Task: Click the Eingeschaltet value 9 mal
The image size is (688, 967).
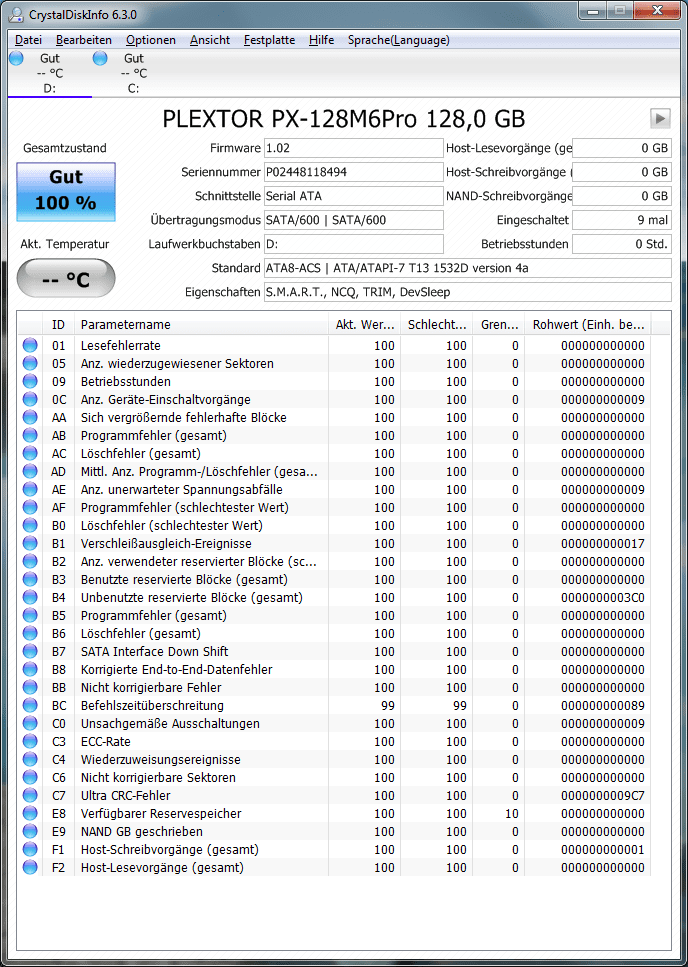Action: pos(621,220)
